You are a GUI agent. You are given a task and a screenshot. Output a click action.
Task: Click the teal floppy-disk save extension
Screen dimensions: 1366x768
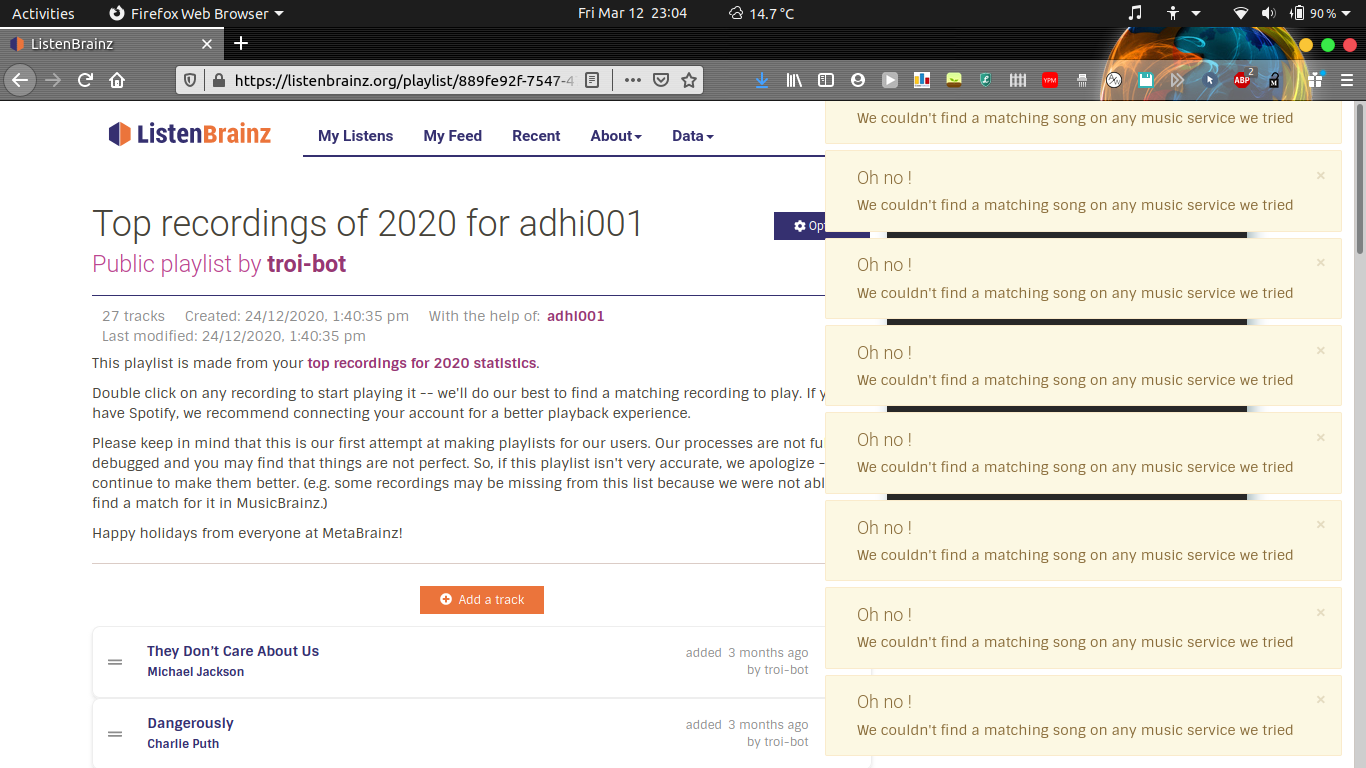pos(1146,80)
